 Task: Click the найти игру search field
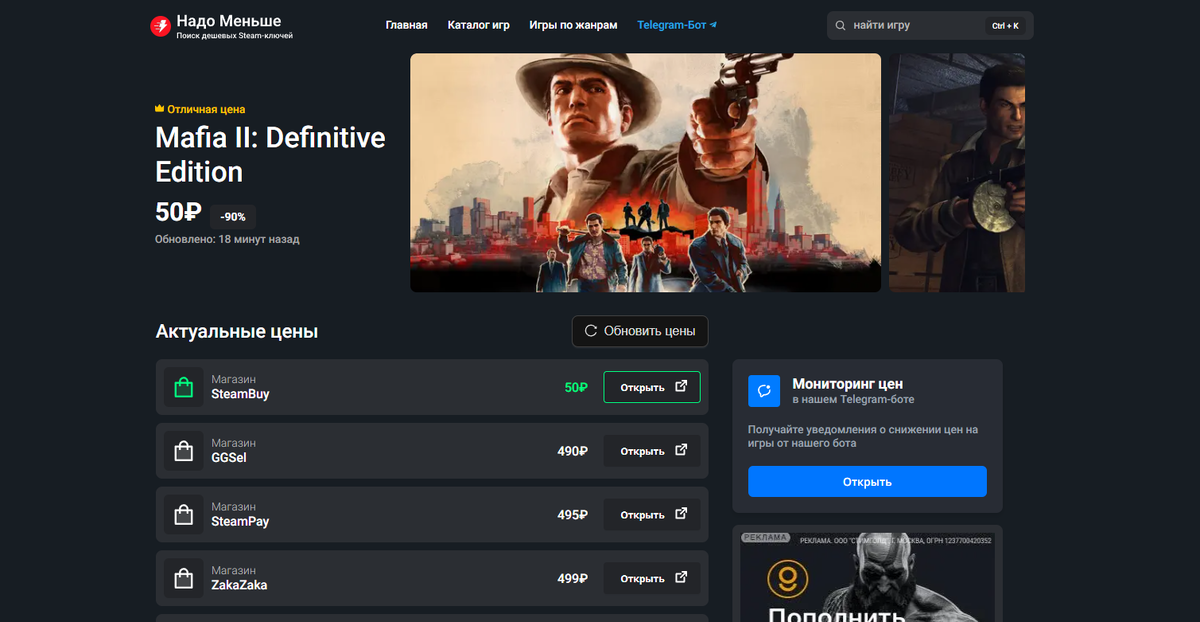point(930,26)
